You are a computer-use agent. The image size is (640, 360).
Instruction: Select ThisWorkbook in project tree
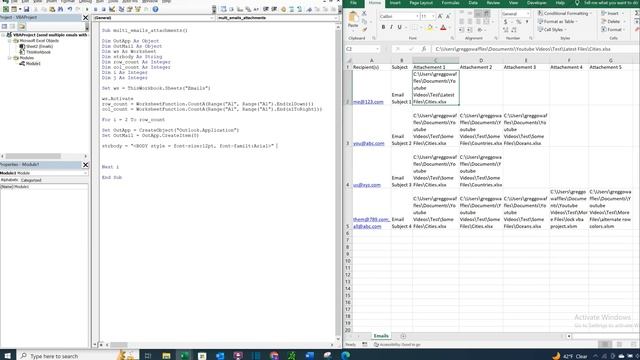point(38,52)
